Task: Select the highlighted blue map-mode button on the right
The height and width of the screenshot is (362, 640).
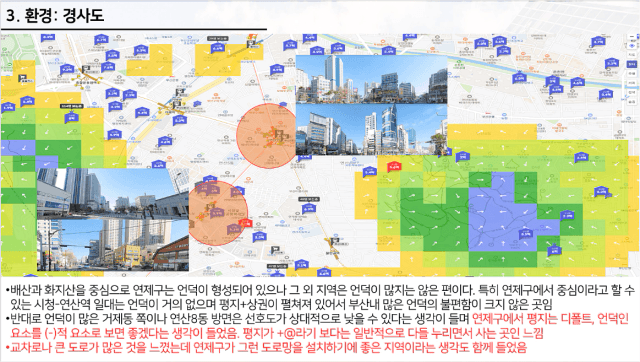Action: [x=632, y=64]
